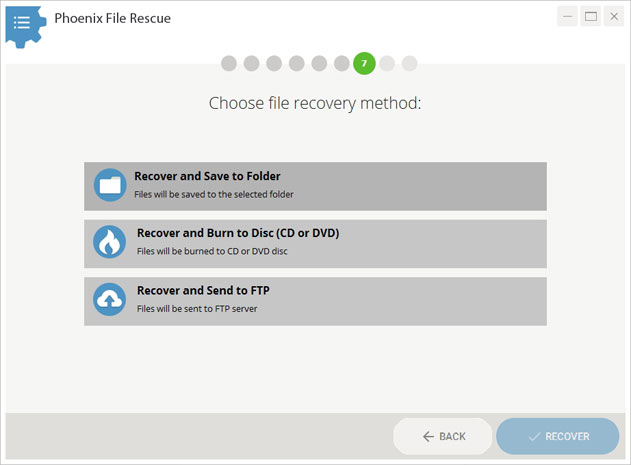Return to the sixth wizard step dot
Viewport: 631px width, 465px height.
pyautogui.click(x=342, y=63)
